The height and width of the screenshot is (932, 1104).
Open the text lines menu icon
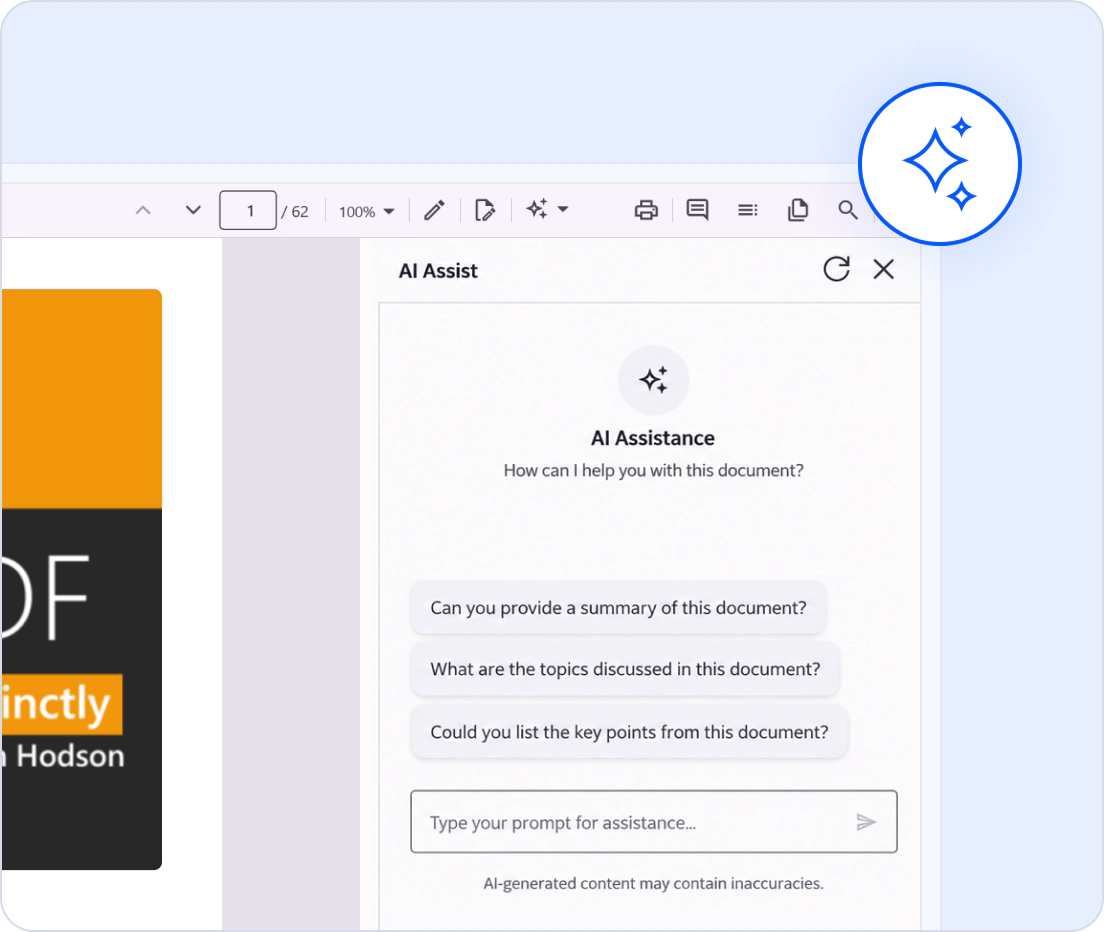pos(748,210)
